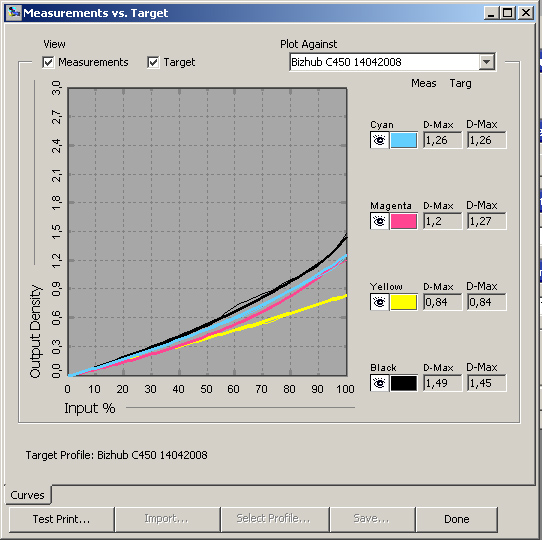
Task: Click the Cyan color swatch
Action: pos(403,140)
